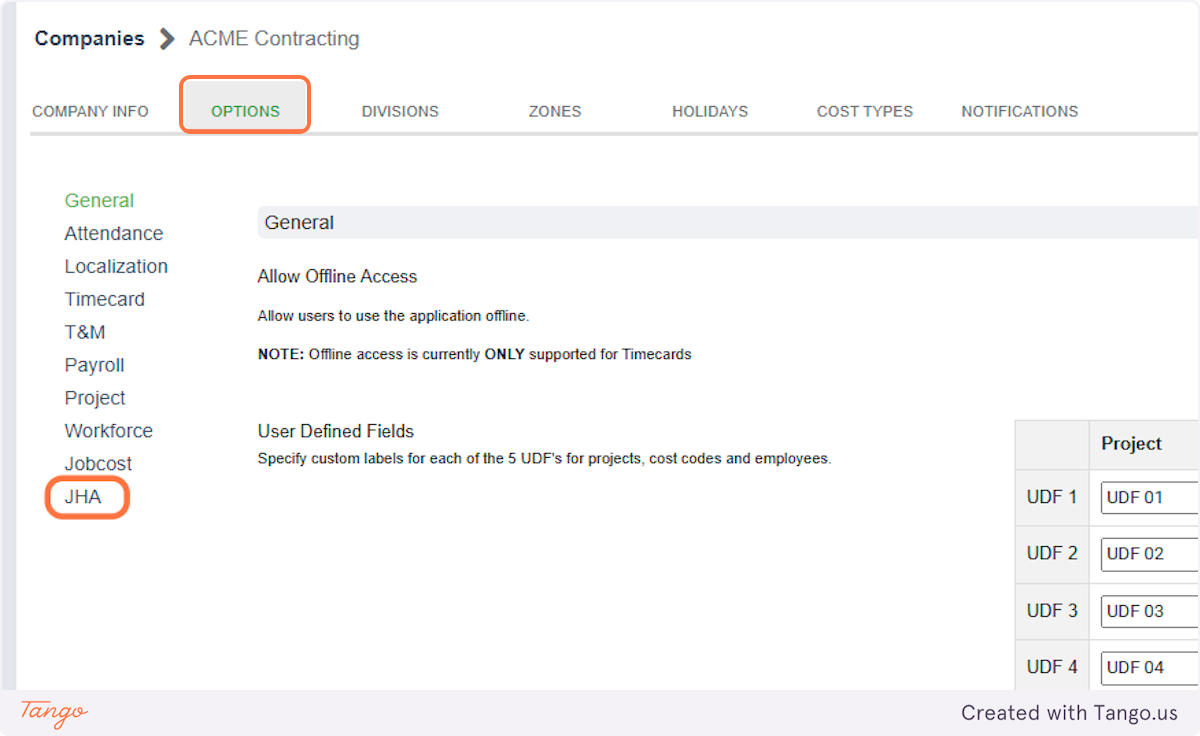Switch to the Notifications tab
Screen dimensions: 1200x736
1020,111
